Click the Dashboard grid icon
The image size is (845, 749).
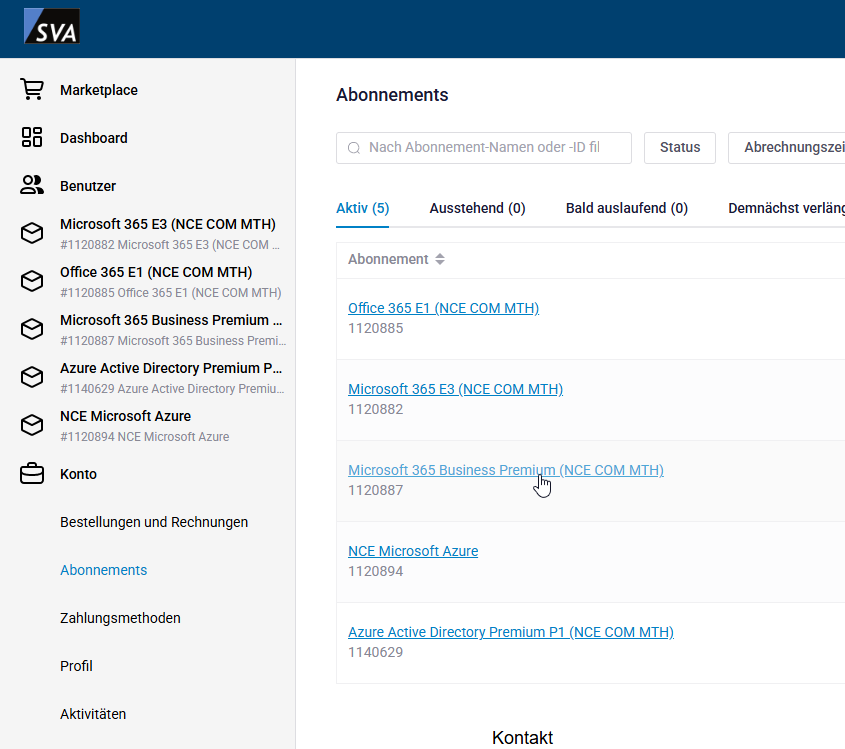tap(32, 137)
